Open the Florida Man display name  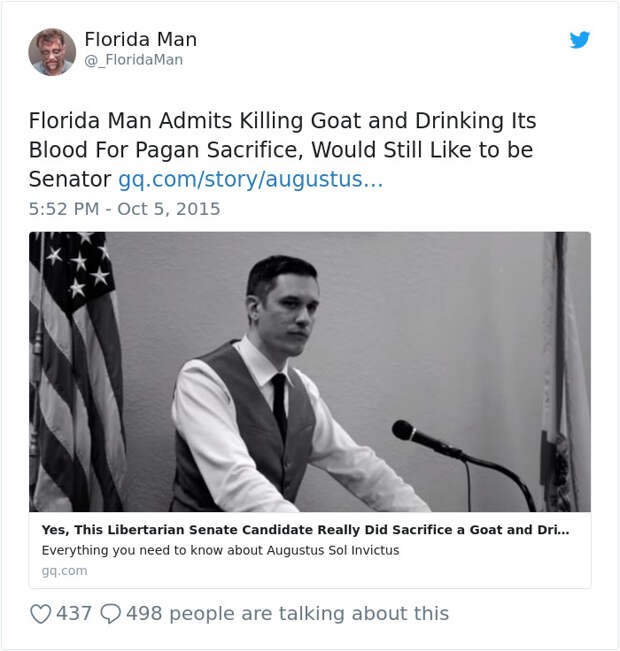pyautogui.click(x=140, y=39)
